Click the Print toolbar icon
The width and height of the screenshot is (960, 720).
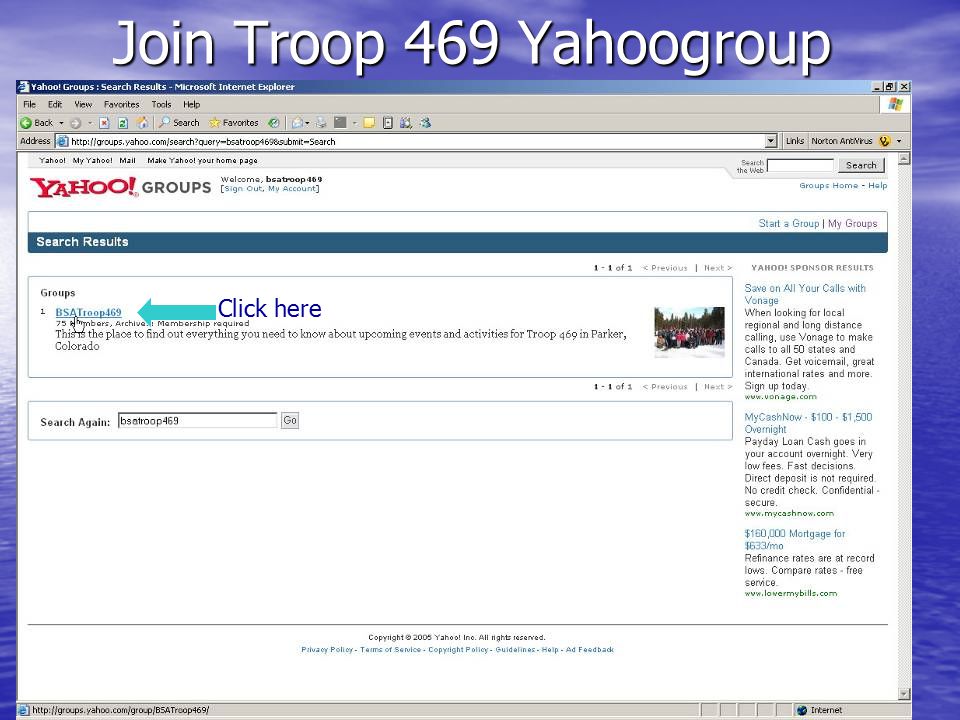(321, 123)
